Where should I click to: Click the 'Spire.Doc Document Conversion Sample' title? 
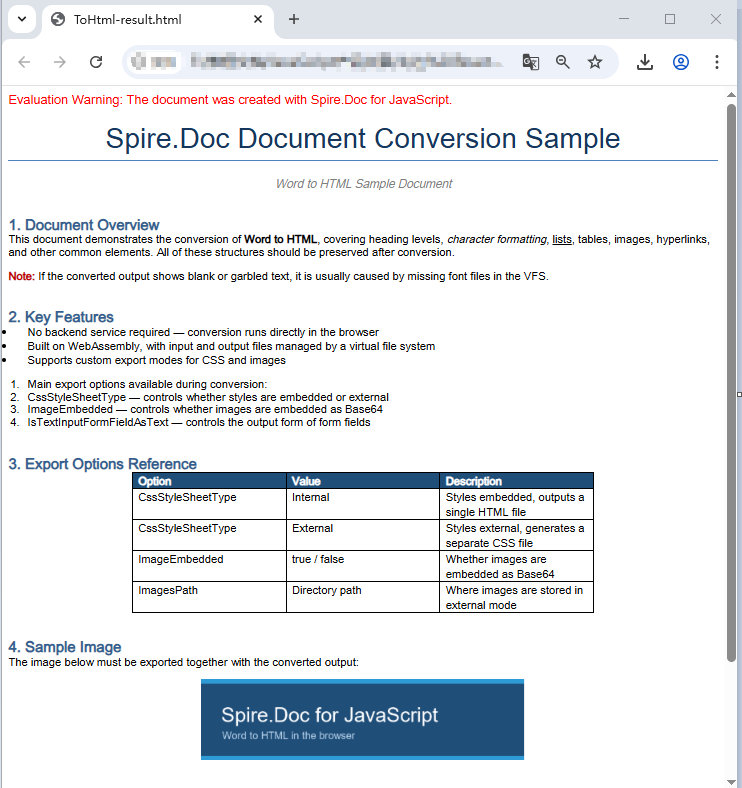(363, 138)
